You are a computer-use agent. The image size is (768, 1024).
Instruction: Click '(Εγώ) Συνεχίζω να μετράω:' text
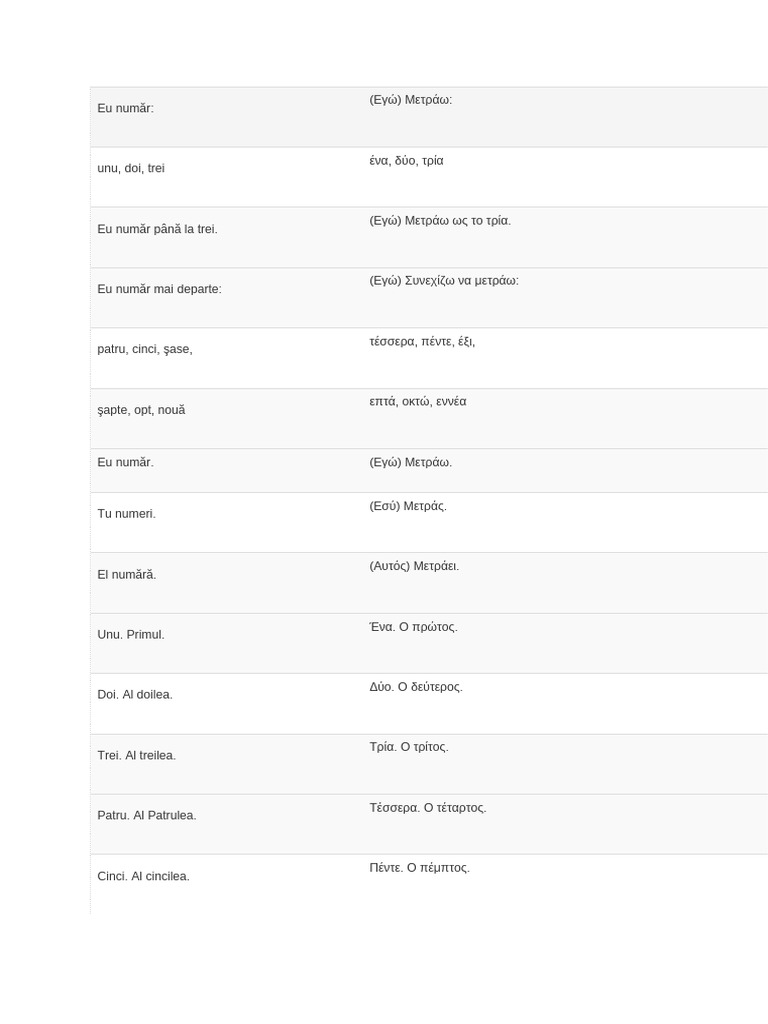[444, 281]
